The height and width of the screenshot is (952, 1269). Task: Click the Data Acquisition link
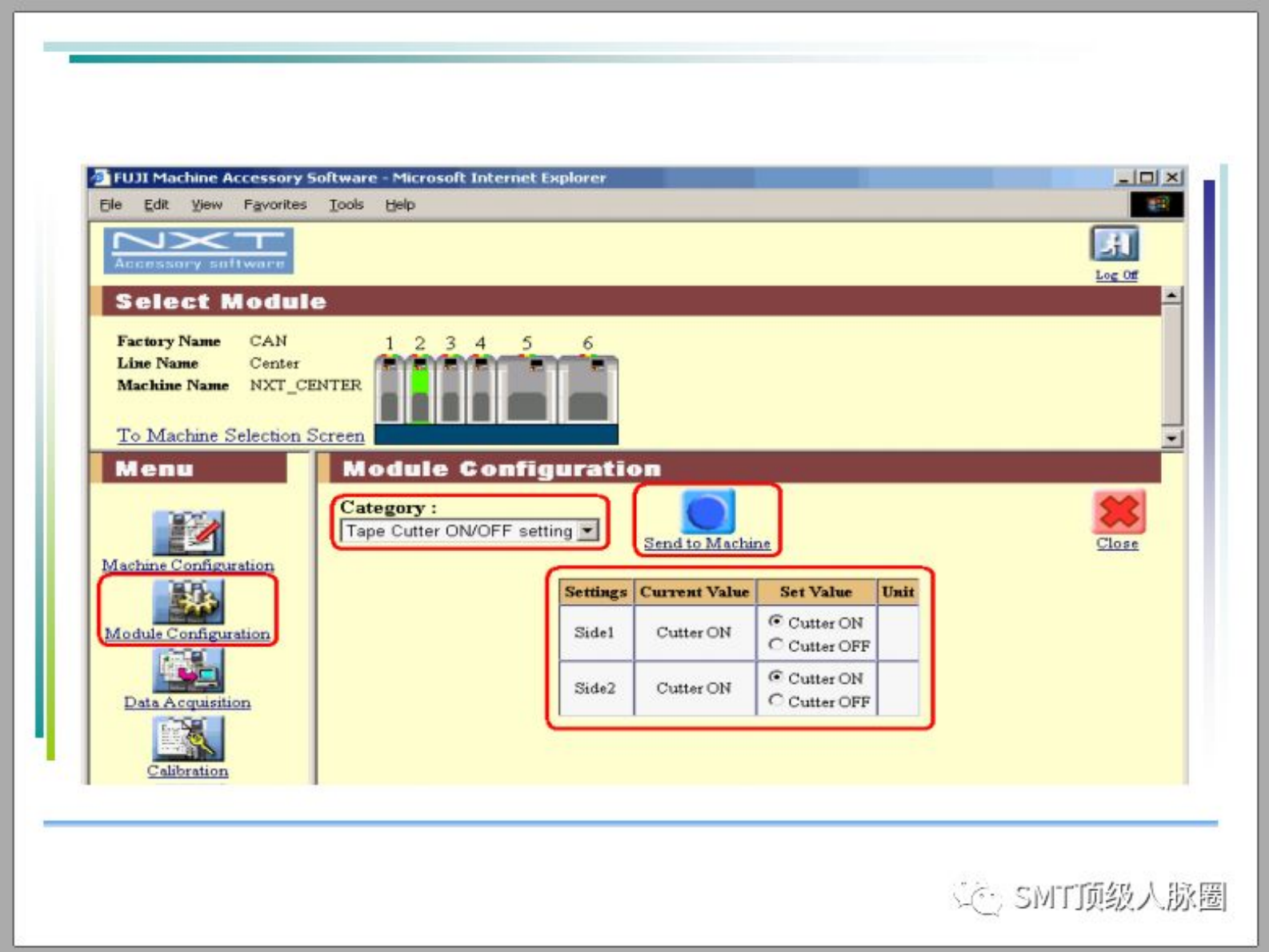pos(187,702)
